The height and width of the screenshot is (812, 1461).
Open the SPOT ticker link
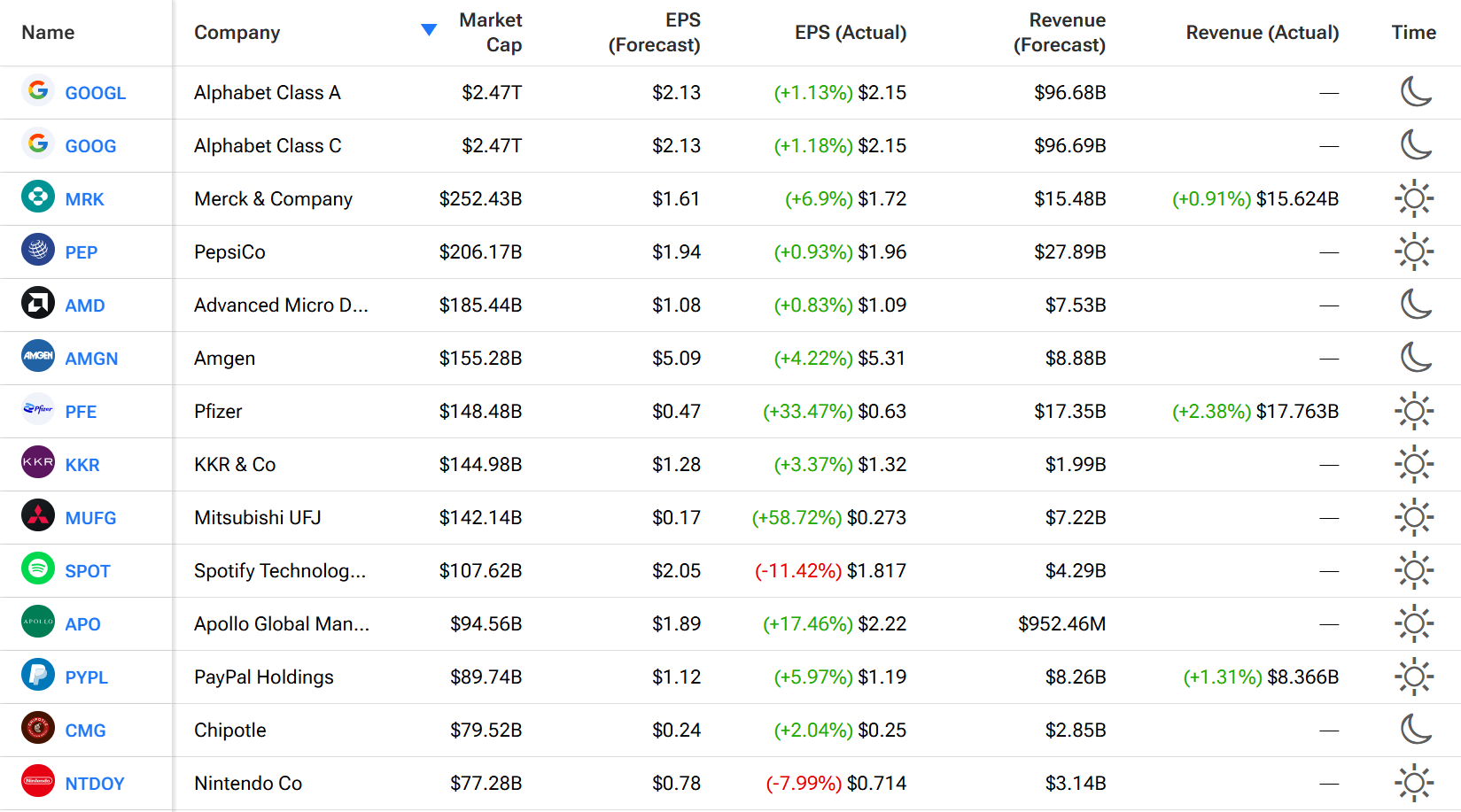pyautogui.click(x=88, y=571)
